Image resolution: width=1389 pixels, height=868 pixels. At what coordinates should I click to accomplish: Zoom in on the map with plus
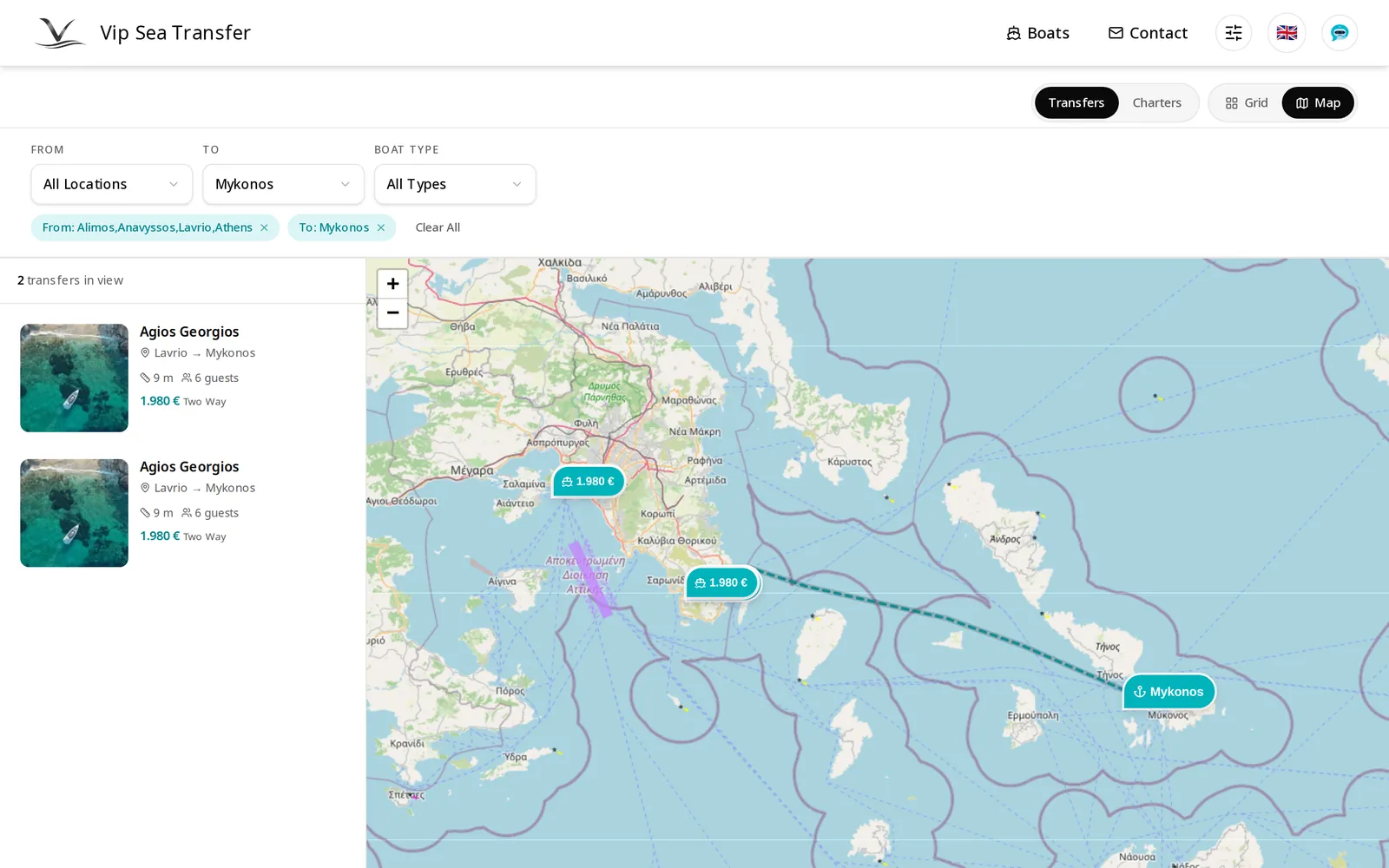pos(392,284)
